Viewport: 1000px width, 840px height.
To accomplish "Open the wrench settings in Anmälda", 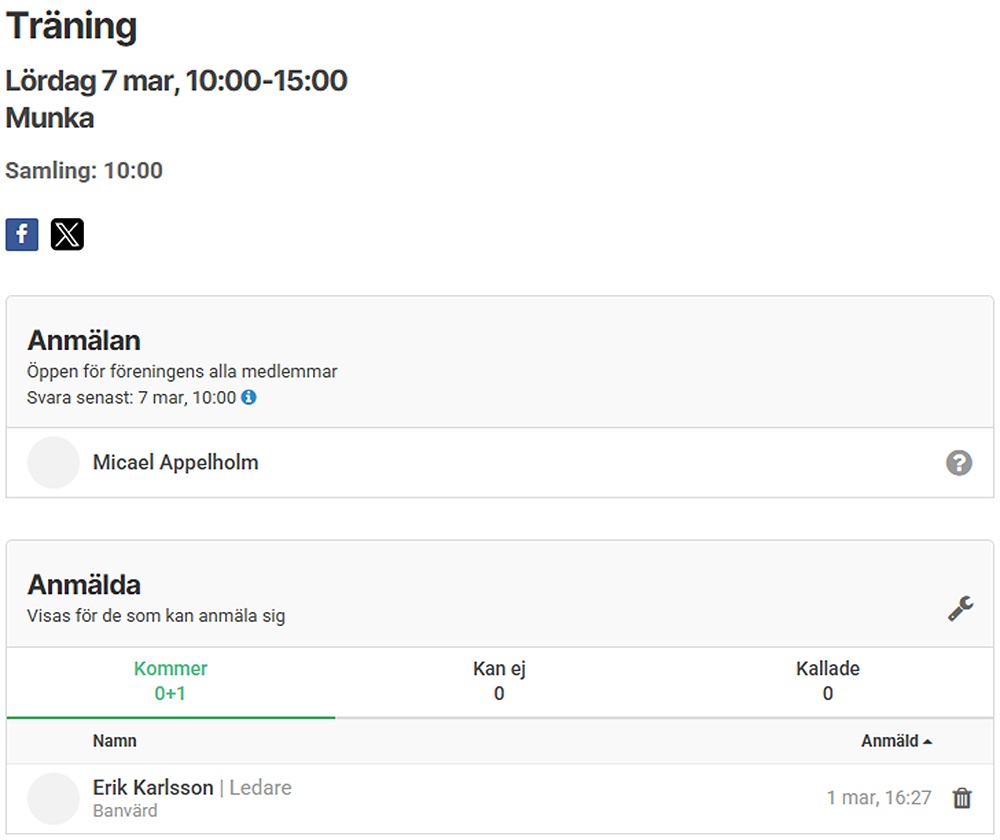I will click(960, 608).
